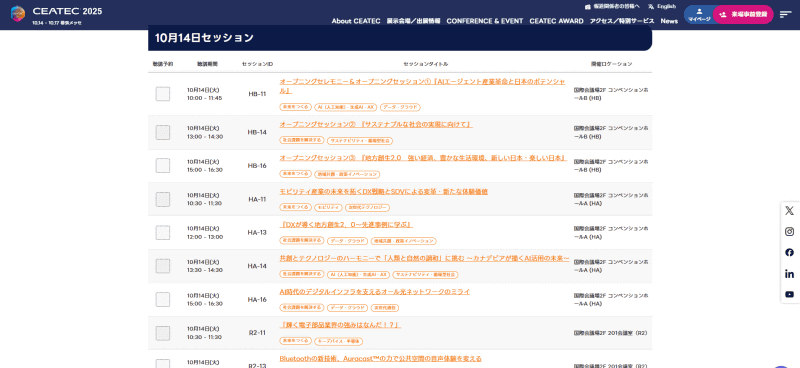800x368 pixels.
Task: Click the 10月14日セッション heading bar
Action: [x=400, y=38]
